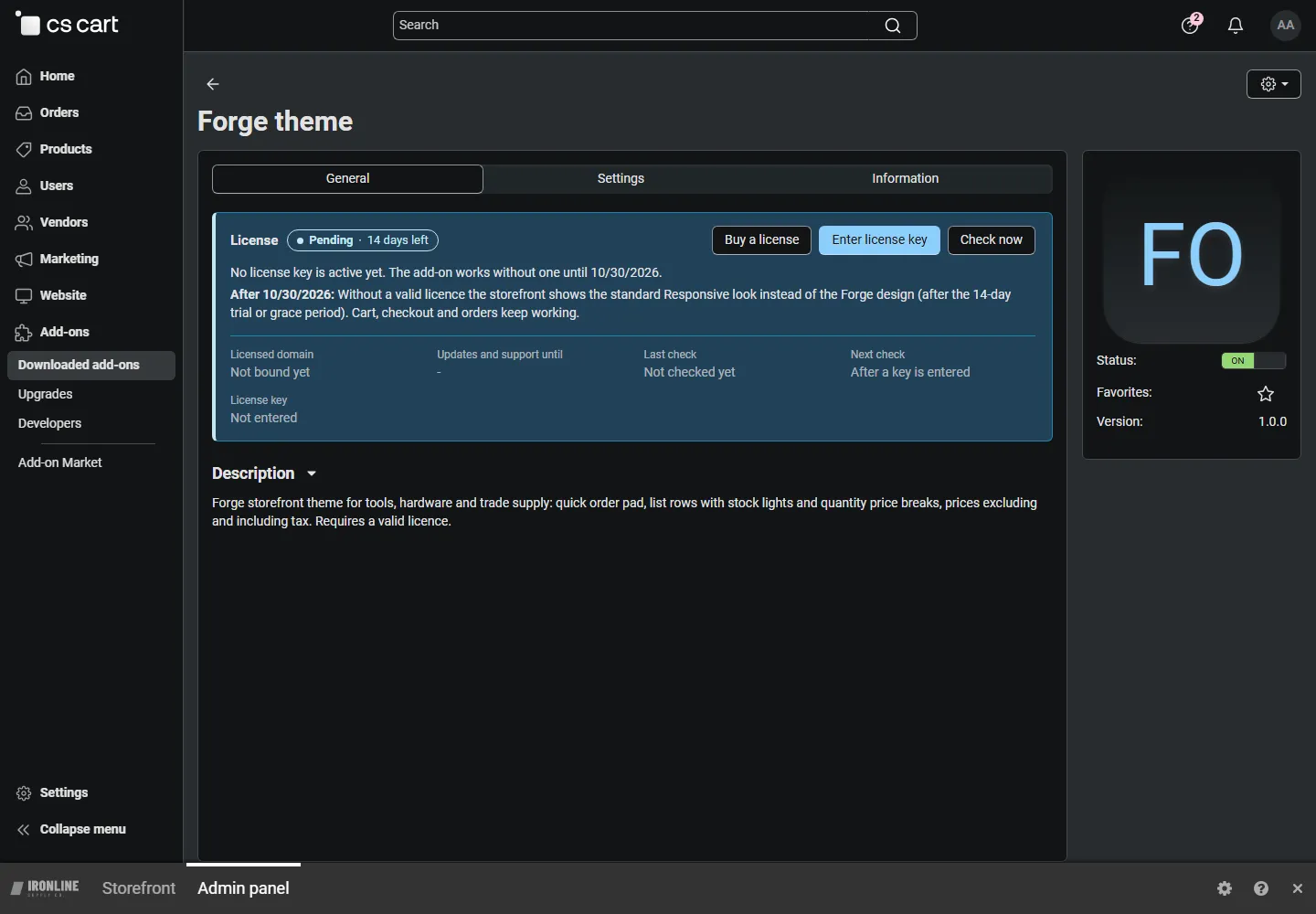Click the Add-ons puzzle icon

click(24, 333)
